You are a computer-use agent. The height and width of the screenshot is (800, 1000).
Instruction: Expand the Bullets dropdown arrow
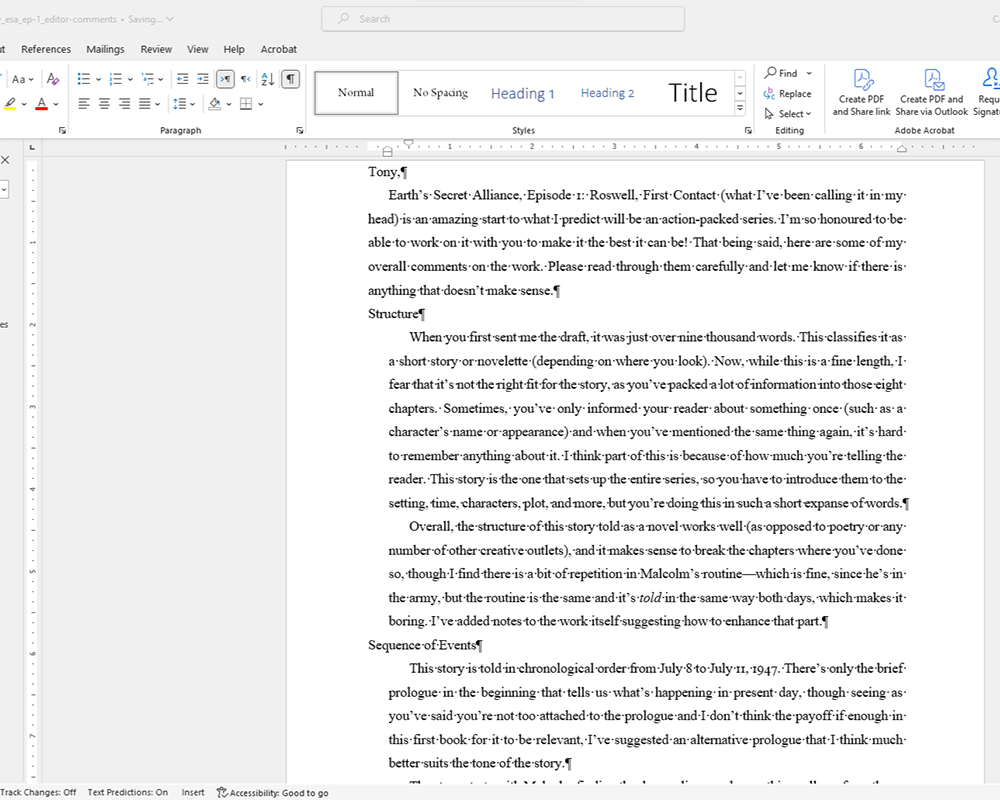coord(98,80)
